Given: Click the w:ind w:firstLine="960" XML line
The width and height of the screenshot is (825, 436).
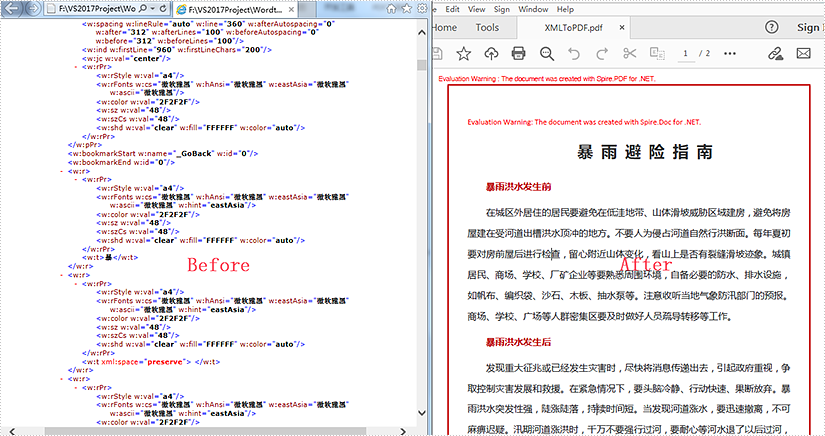Looking at the screenshot, I should click(177, 50).
